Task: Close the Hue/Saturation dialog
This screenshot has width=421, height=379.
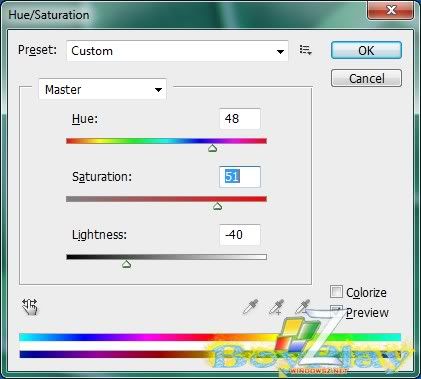Action: [x=391, y=10]
